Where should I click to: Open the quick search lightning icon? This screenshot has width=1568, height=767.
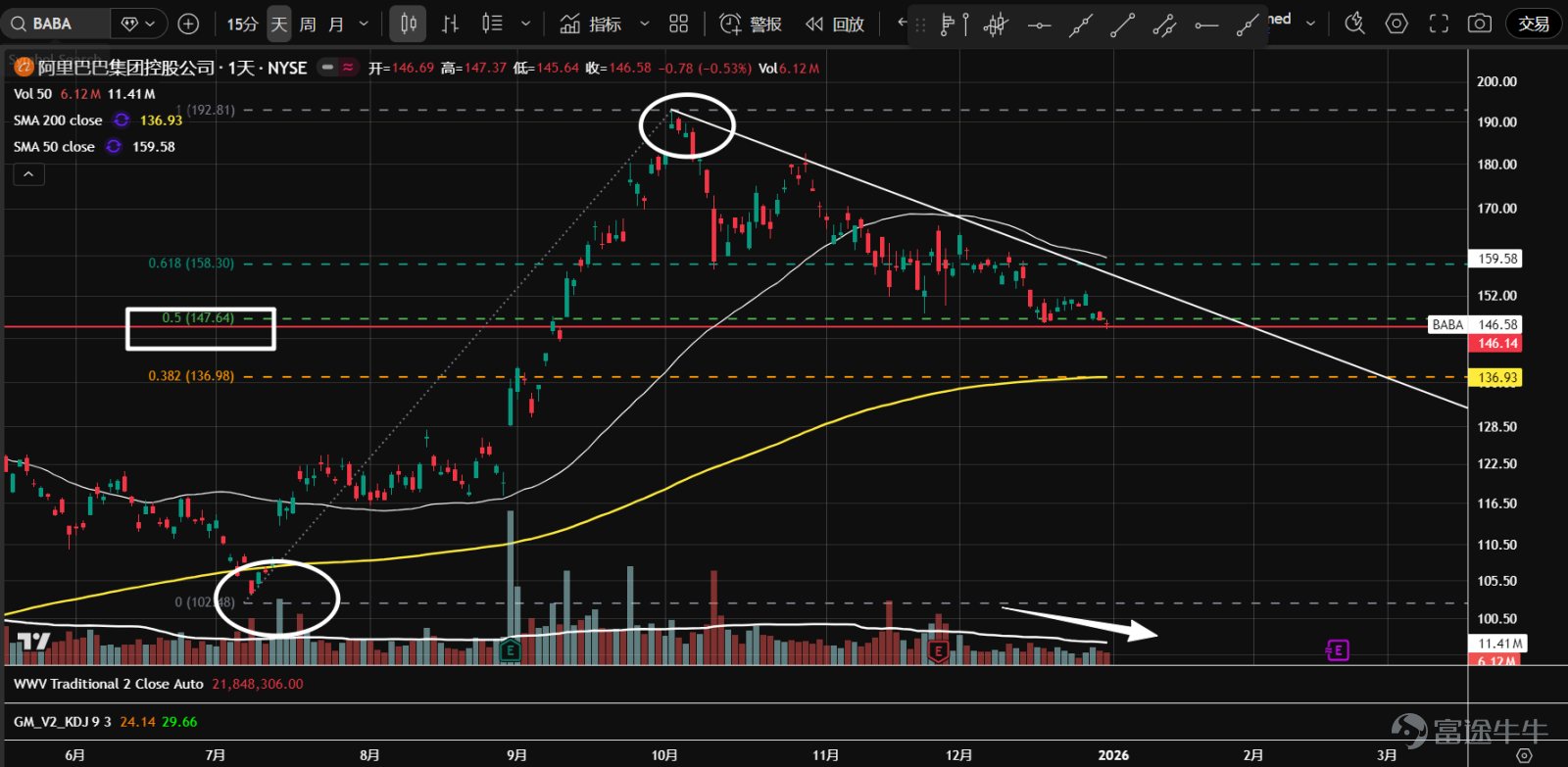click(1354, 24)
